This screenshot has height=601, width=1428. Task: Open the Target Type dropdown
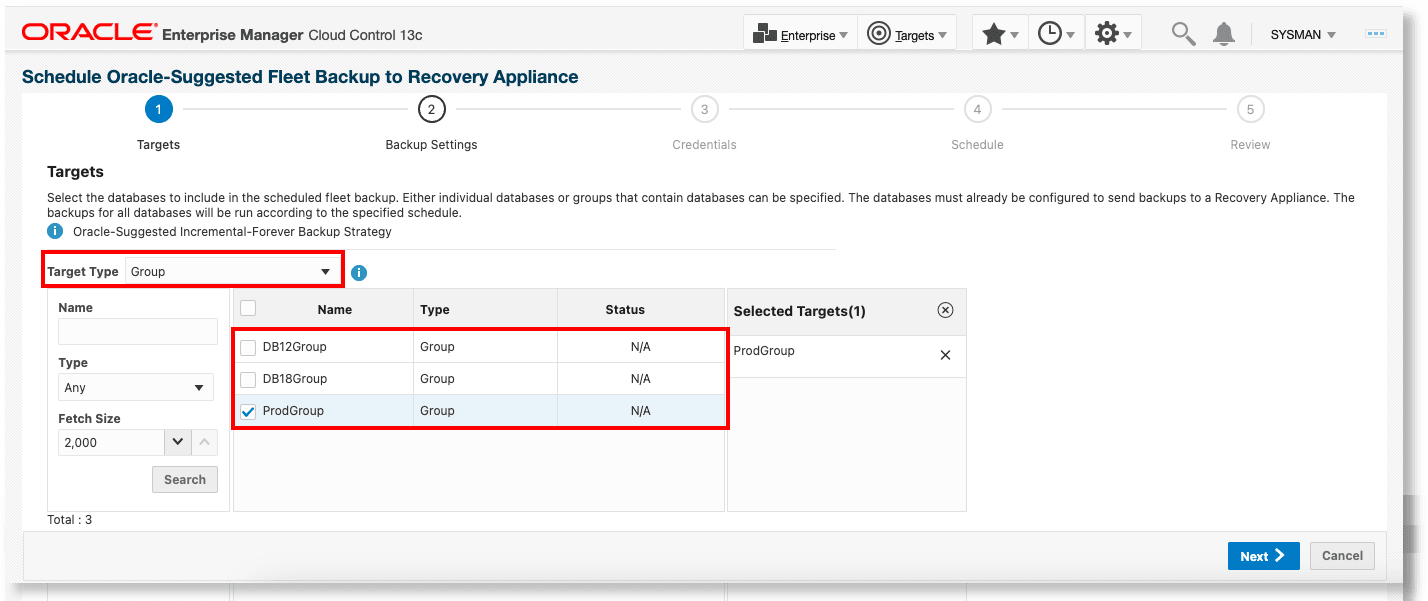pyautogui.click(x=325, y=271)
